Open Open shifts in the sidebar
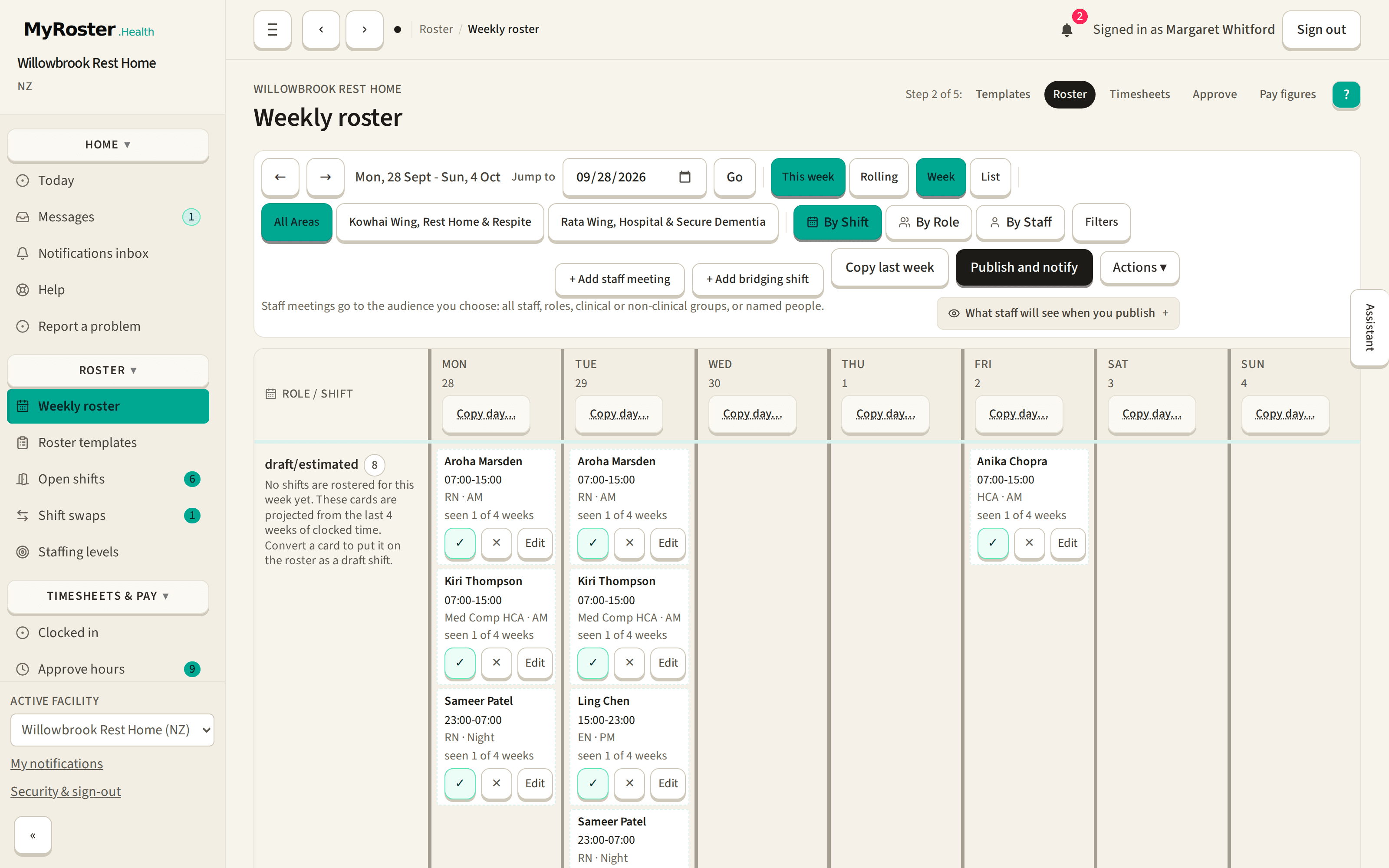 click(108, 479)
